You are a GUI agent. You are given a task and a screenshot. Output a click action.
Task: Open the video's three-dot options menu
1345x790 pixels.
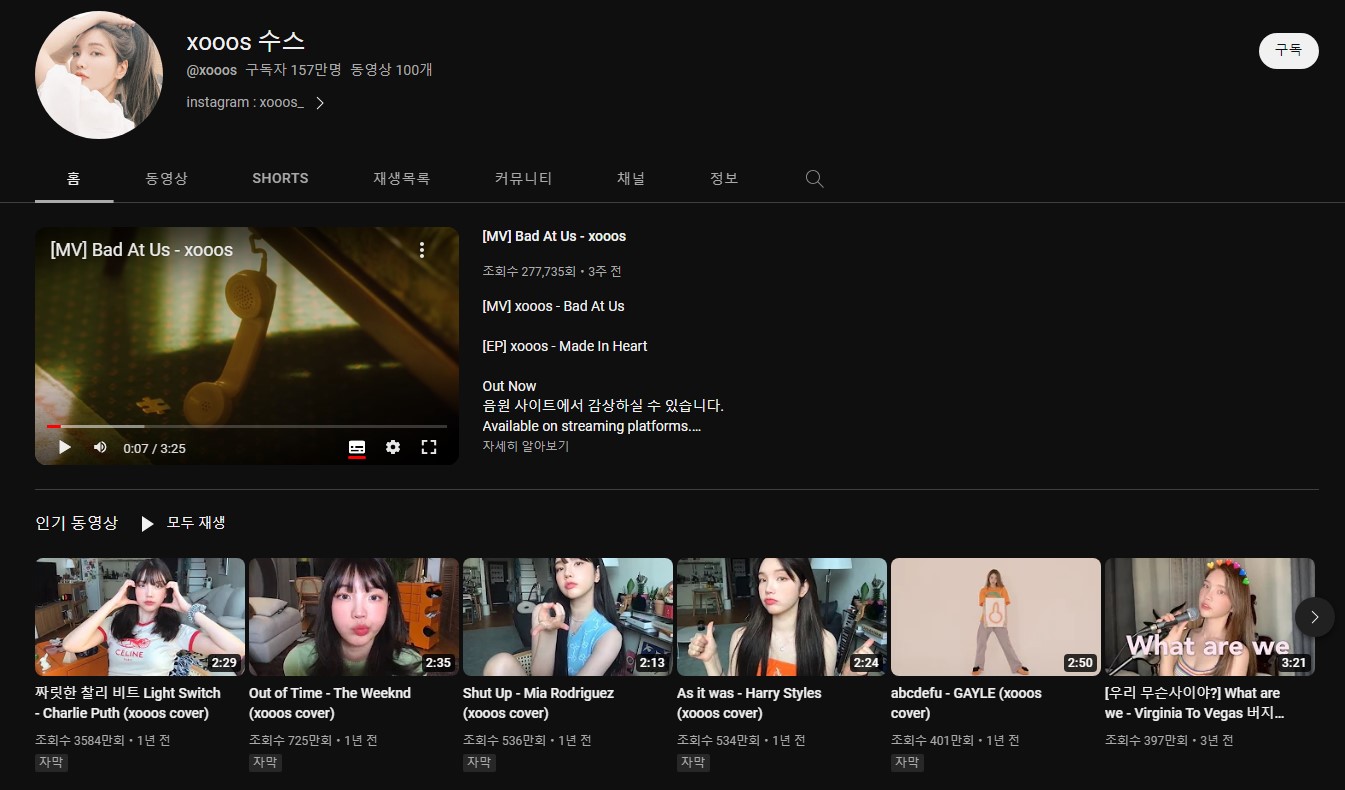tap(421, 250)
